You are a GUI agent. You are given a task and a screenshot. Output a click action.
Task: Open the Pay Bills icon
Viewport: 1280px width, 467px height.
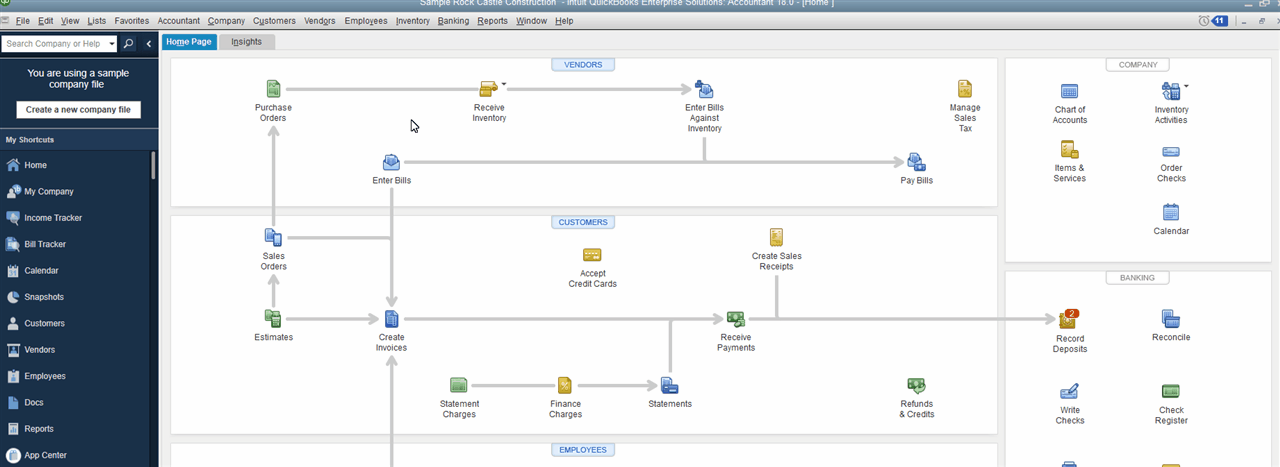(x=916, y=162)
